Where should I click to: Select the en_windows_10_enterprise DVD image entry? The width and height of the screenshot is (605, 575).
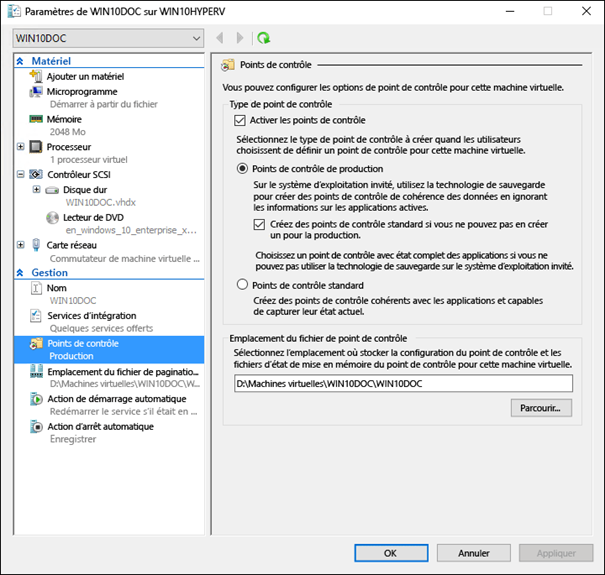pyautogui.click(x=131, y=230)
